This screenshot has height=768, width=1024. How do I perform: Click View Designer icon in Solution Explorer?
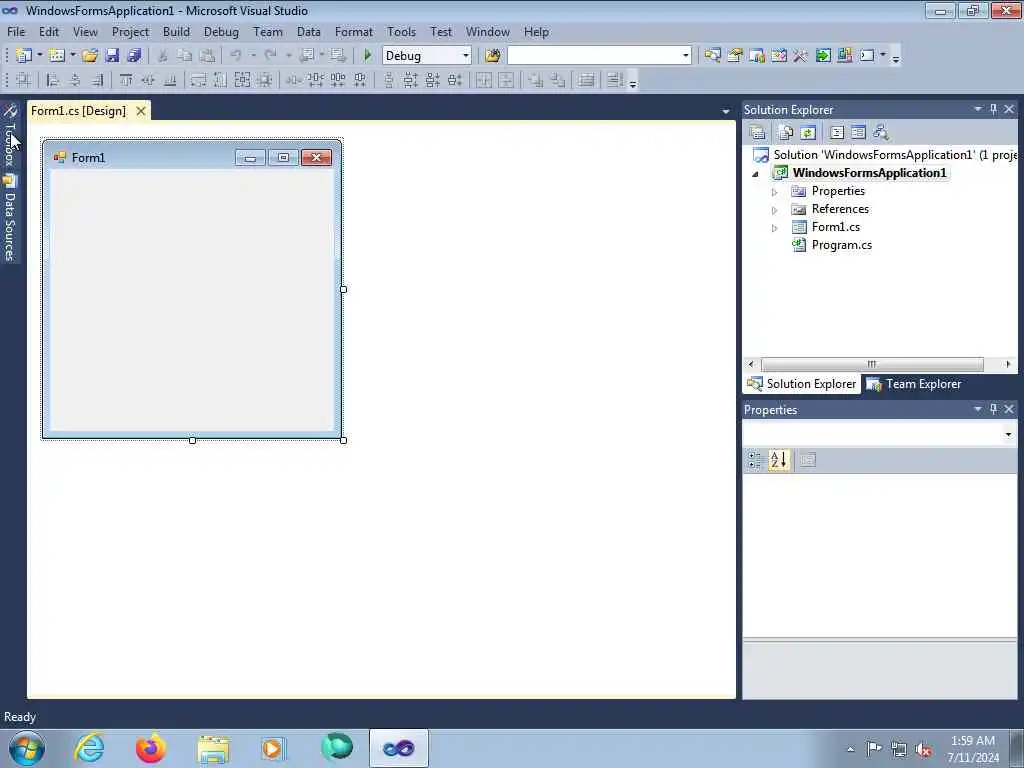pos(858,133)
